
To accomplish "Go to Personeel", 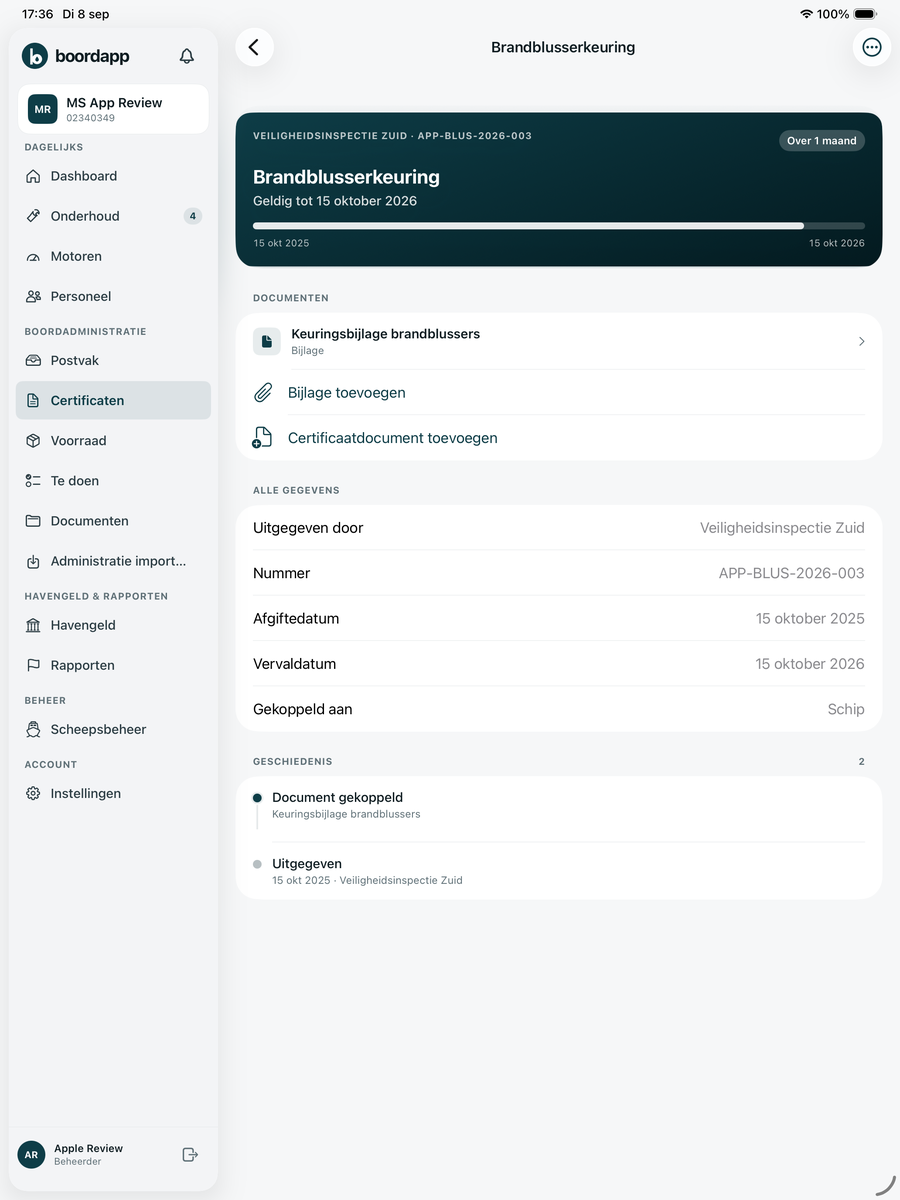I will click(x=113, y=296).
